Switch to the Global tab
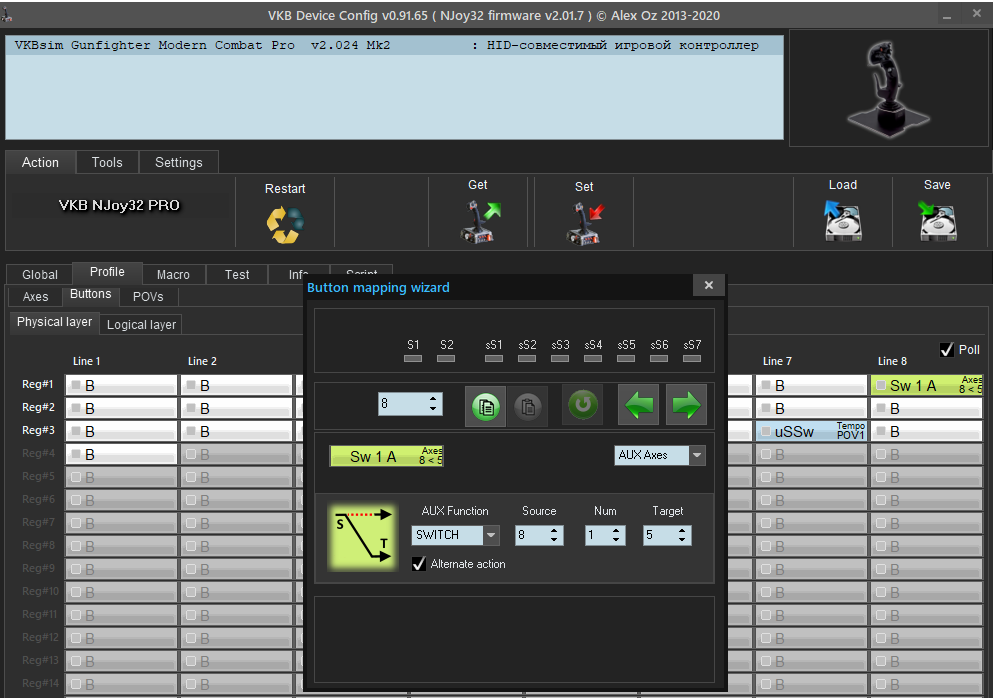 (40, 274)
